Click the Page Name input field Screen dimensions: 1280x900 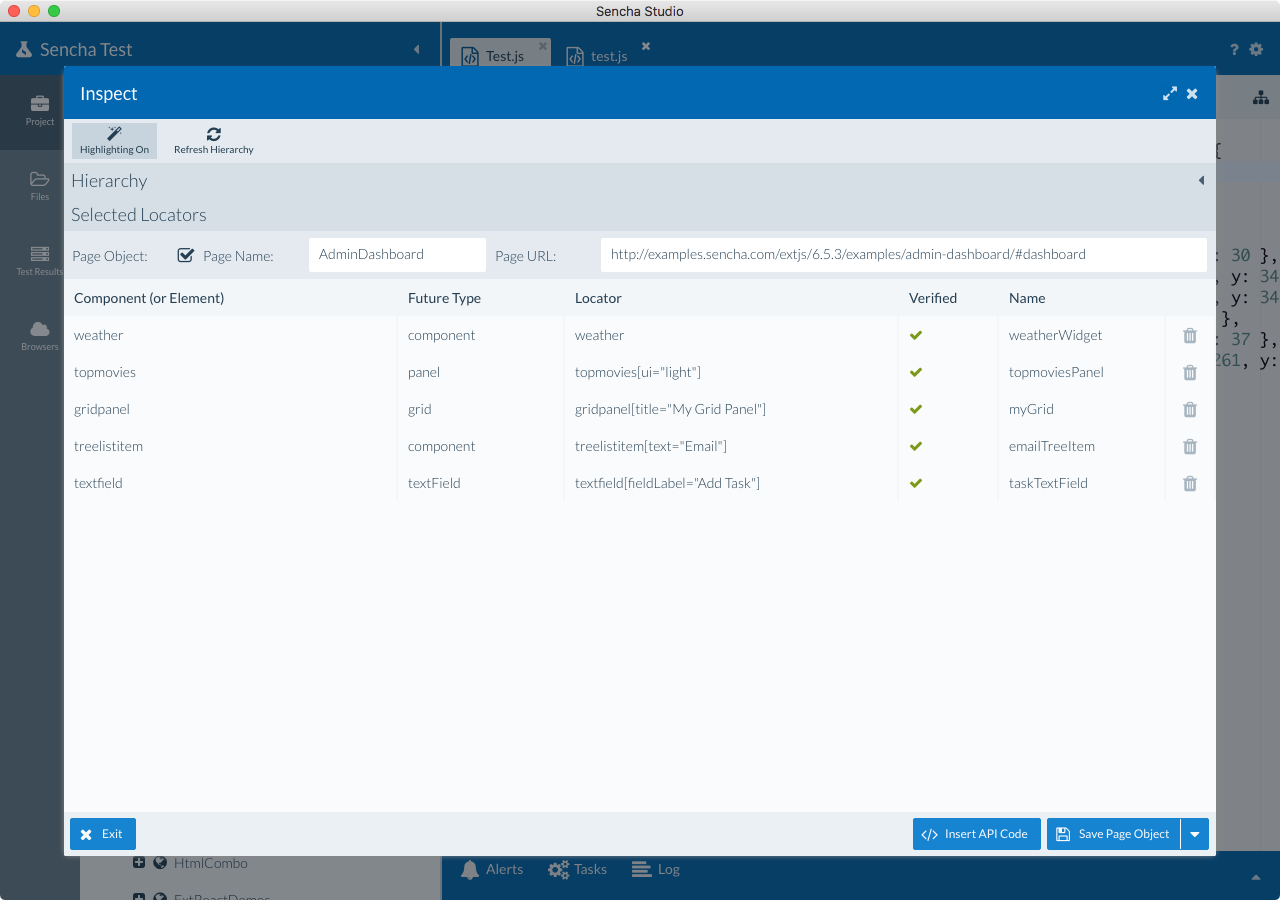(397, 255)
